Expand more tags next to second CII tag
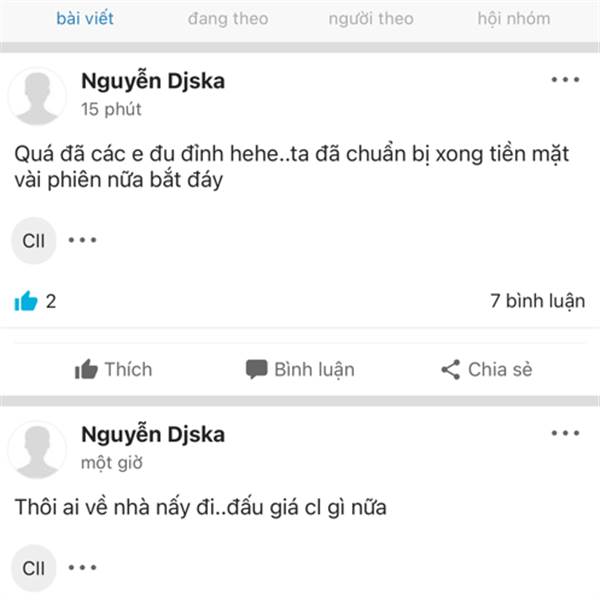600x600 pixels. point(82,567)
